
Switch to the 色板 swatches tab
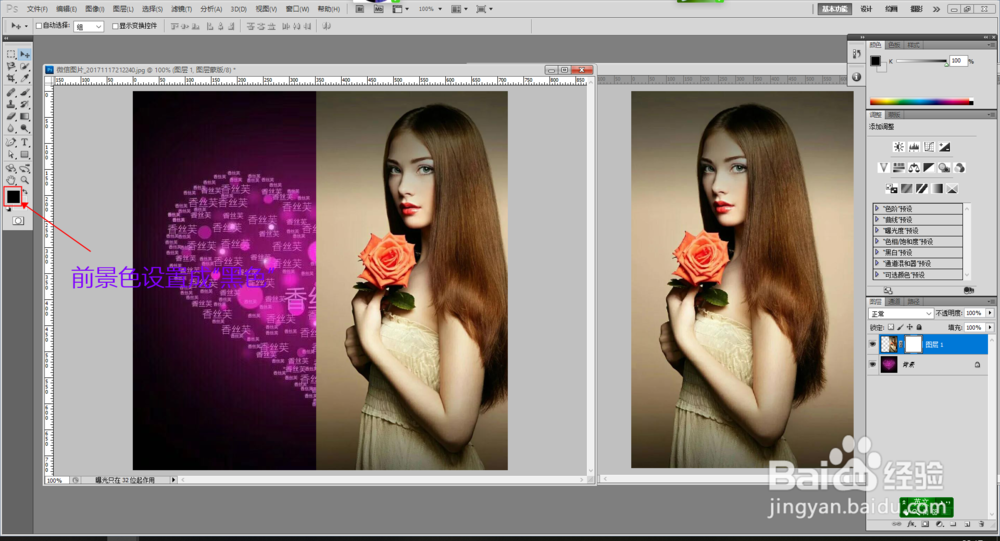coord(894,45)
